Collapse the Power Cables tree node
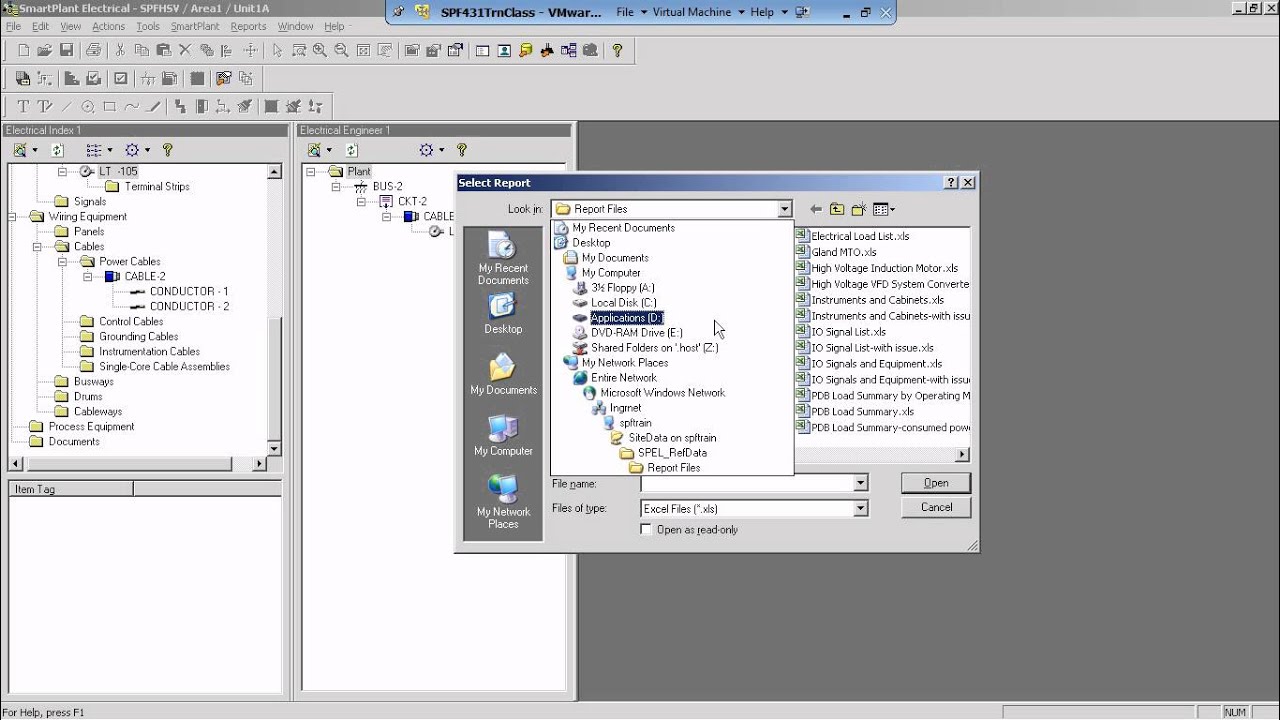 (x=62, y=262)
